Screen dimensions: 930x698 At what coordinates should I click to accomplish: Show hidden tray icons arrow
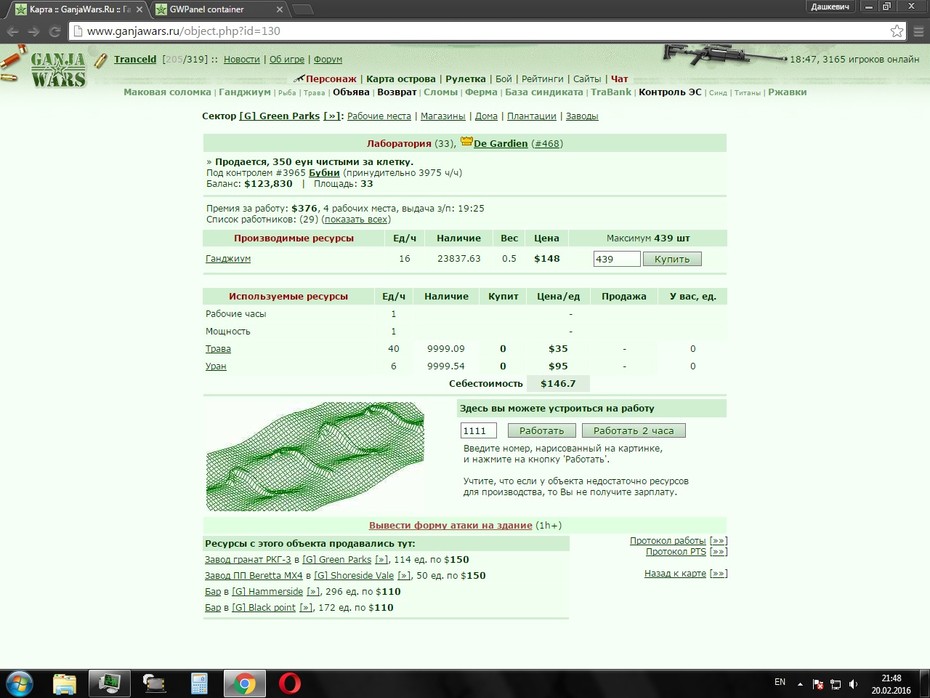800,684
